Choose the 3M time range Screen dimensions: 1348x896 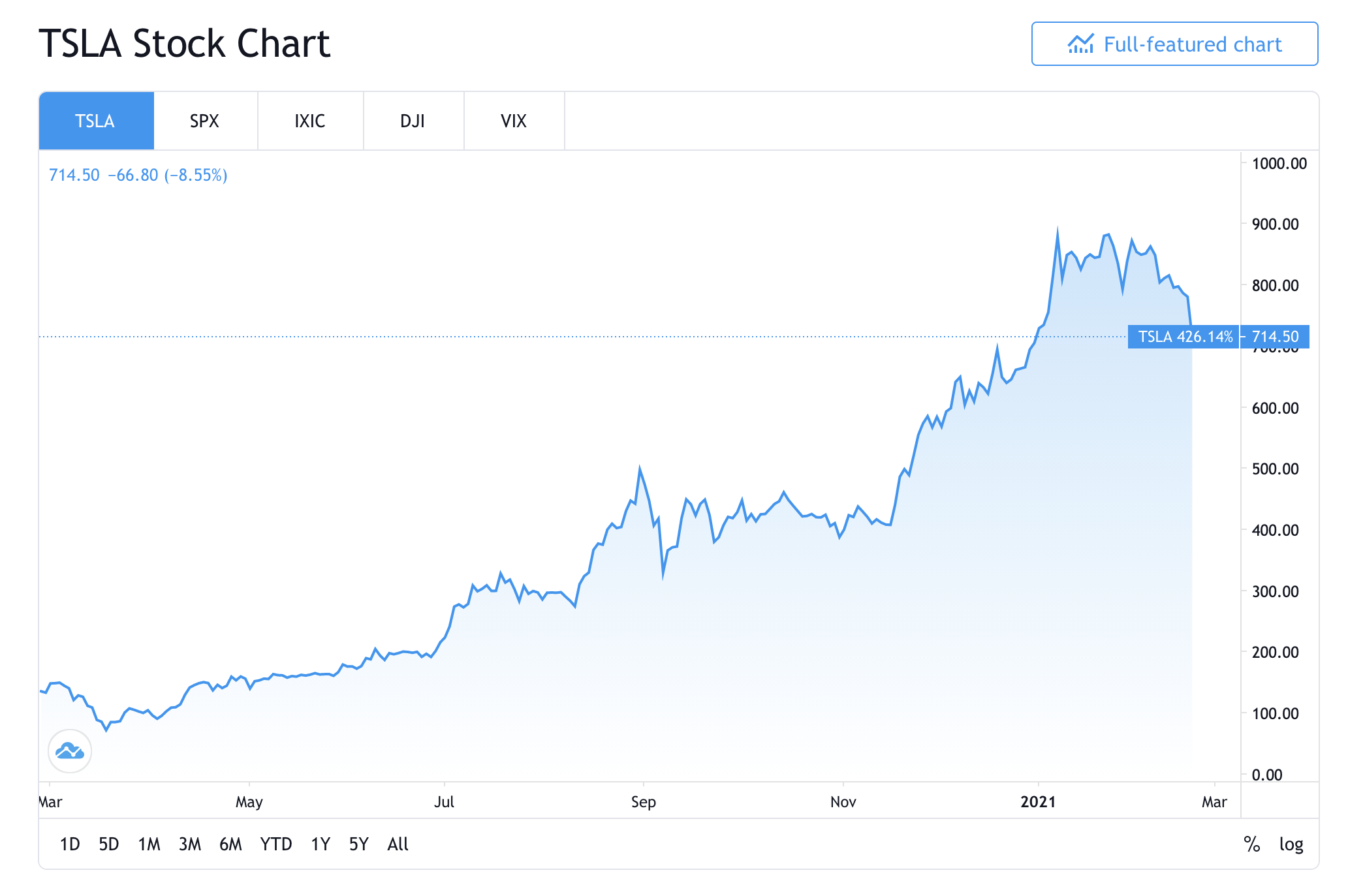pyautogui.click(x=190, y=844)
